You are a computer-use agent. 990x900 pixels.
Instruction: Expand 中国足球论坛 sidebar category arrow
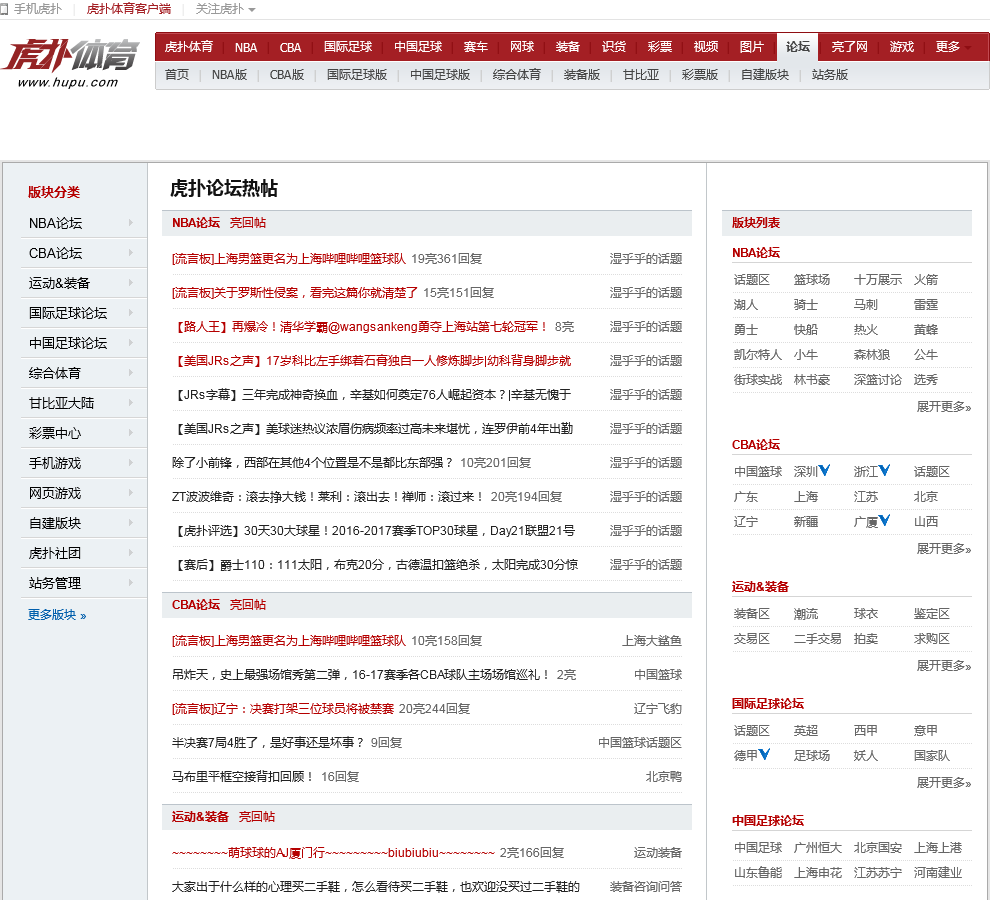point(131,342)
